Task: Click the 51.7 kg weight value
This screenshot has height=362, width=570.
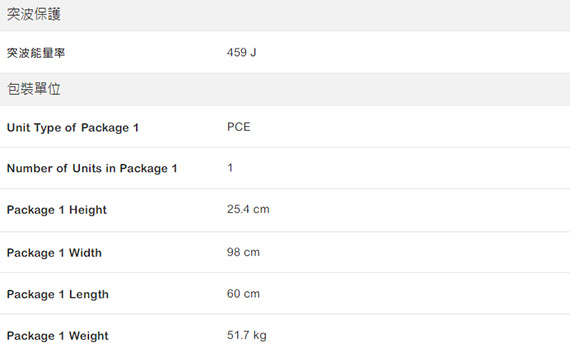Action: point(246,335)
